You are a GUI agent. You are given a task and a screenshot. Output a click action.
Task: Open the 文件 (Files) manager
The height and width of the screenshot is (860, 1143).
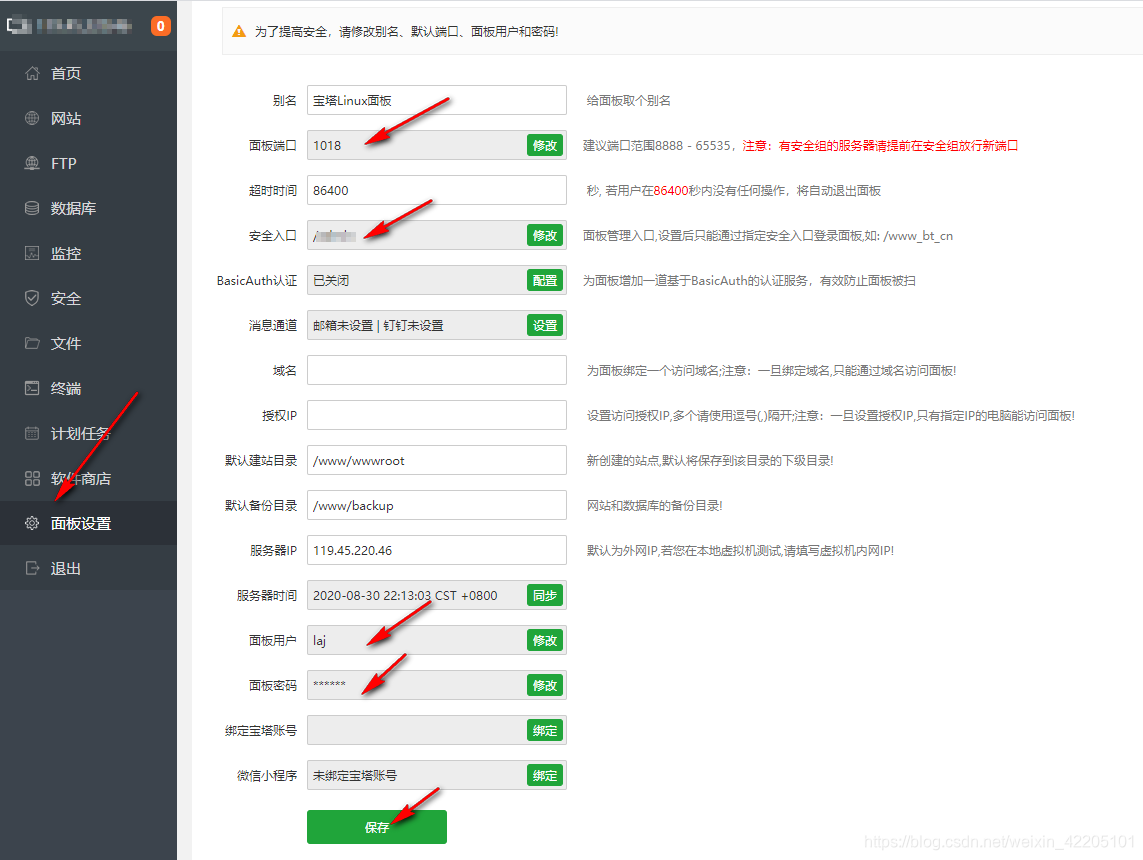click(x=60, y=342)
